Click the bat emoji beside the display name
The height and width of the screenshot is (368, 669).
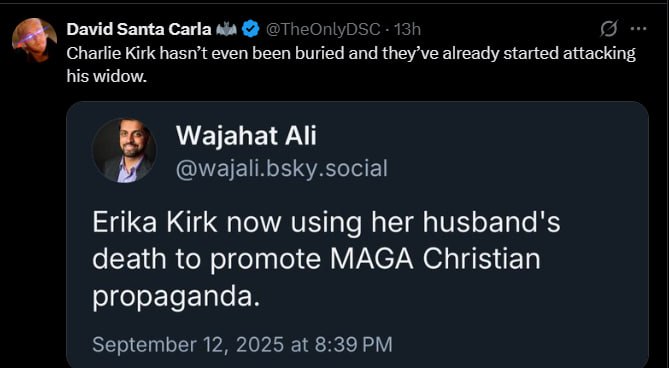(226, 29)
